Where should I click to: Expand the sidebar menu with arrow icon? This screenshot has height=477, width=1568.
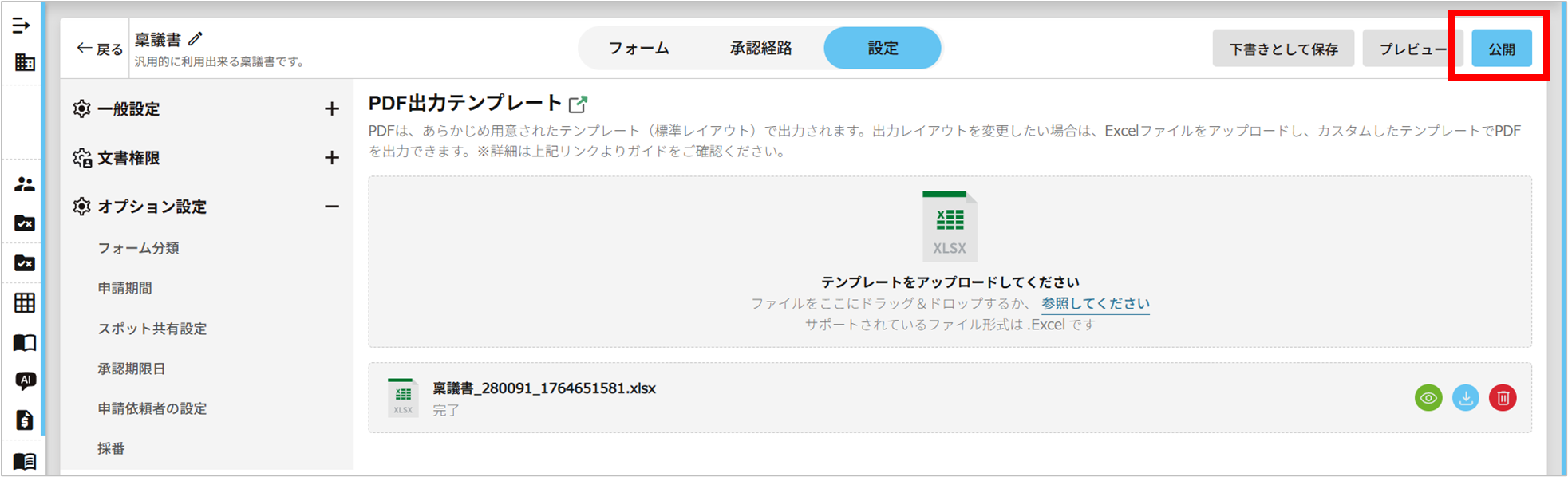tap(22, 26)
